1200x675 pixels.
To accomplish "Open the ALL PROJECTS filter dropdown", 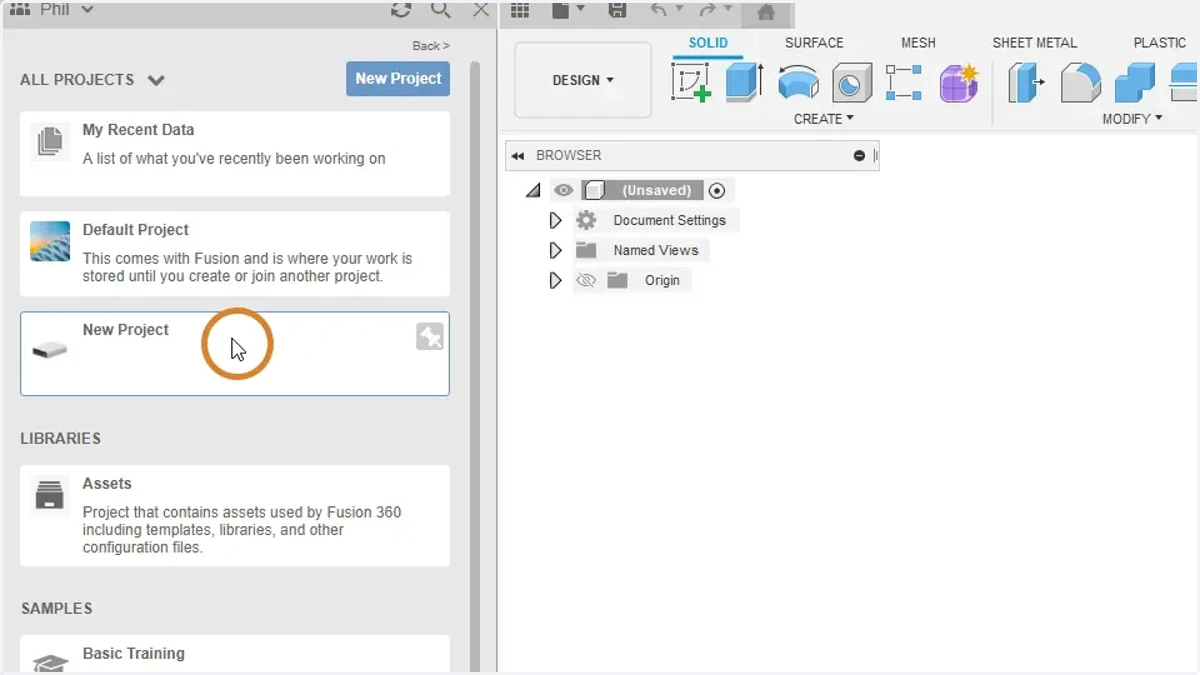I will click(x=92, y=80).
